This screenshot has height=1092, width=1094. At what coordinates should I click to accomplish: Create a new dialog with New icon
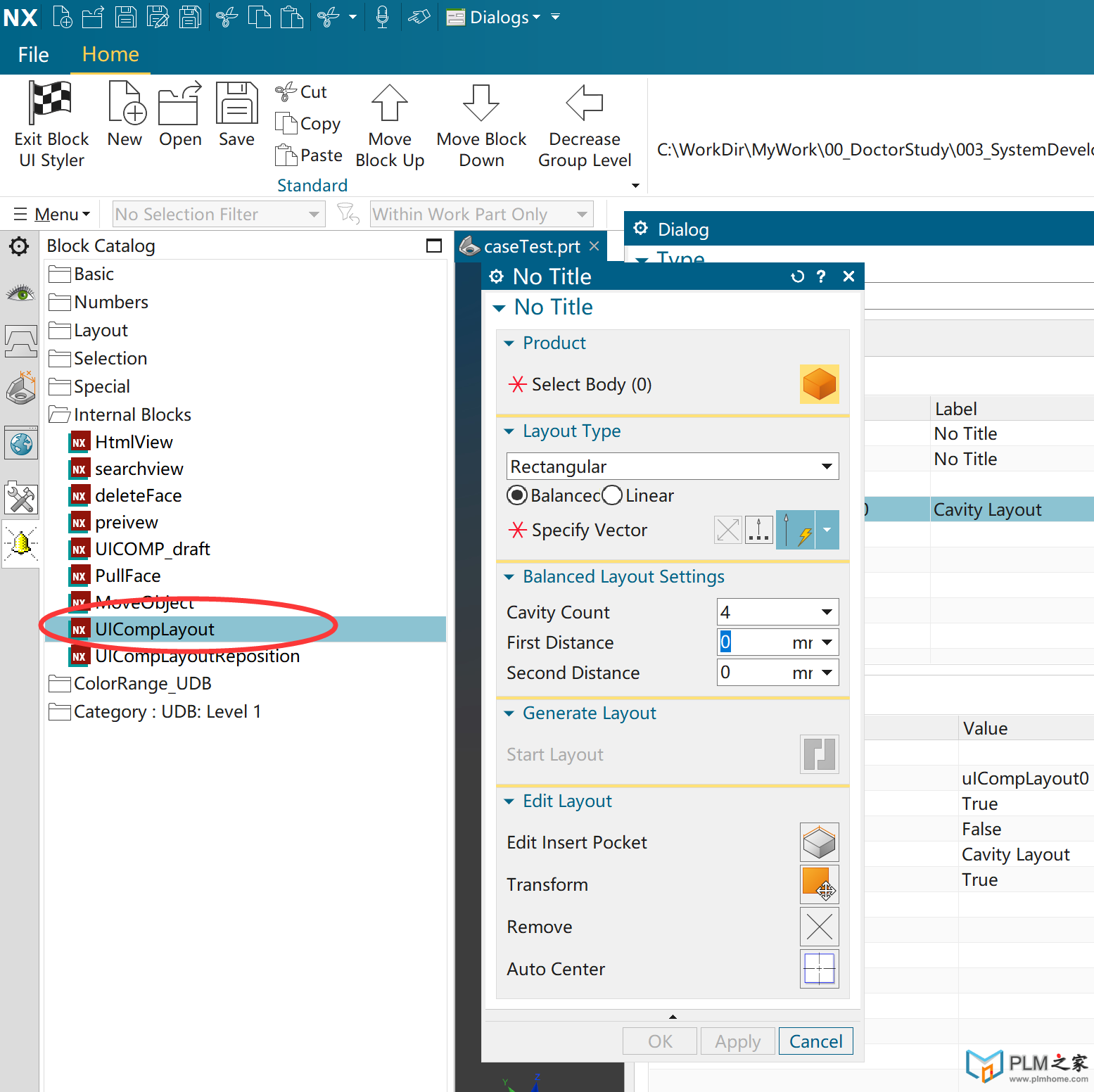pyautogui.click(x=127, y=103)
